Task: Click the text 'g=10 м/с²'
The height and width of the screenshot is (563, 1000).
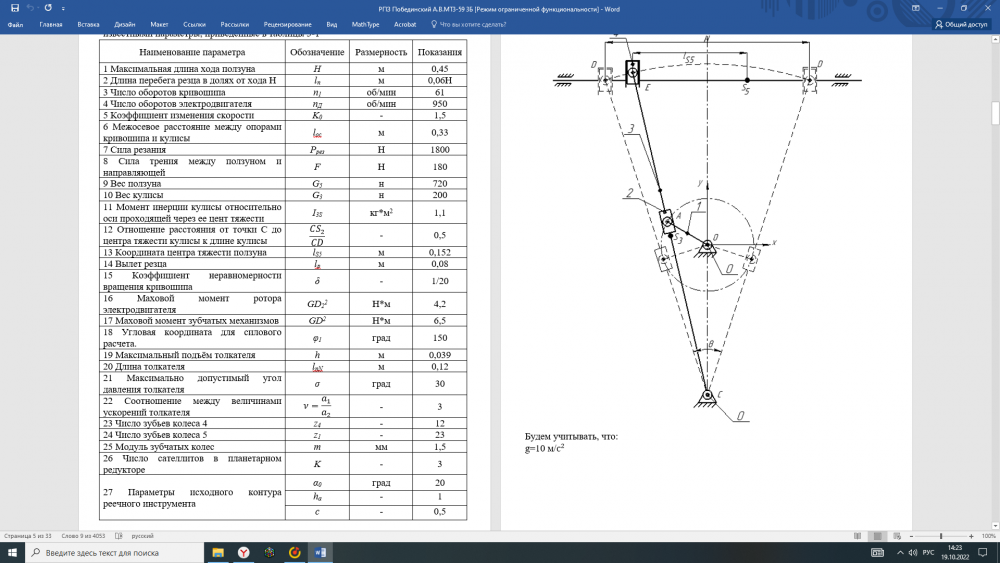Action: click(x=544, y=448)
